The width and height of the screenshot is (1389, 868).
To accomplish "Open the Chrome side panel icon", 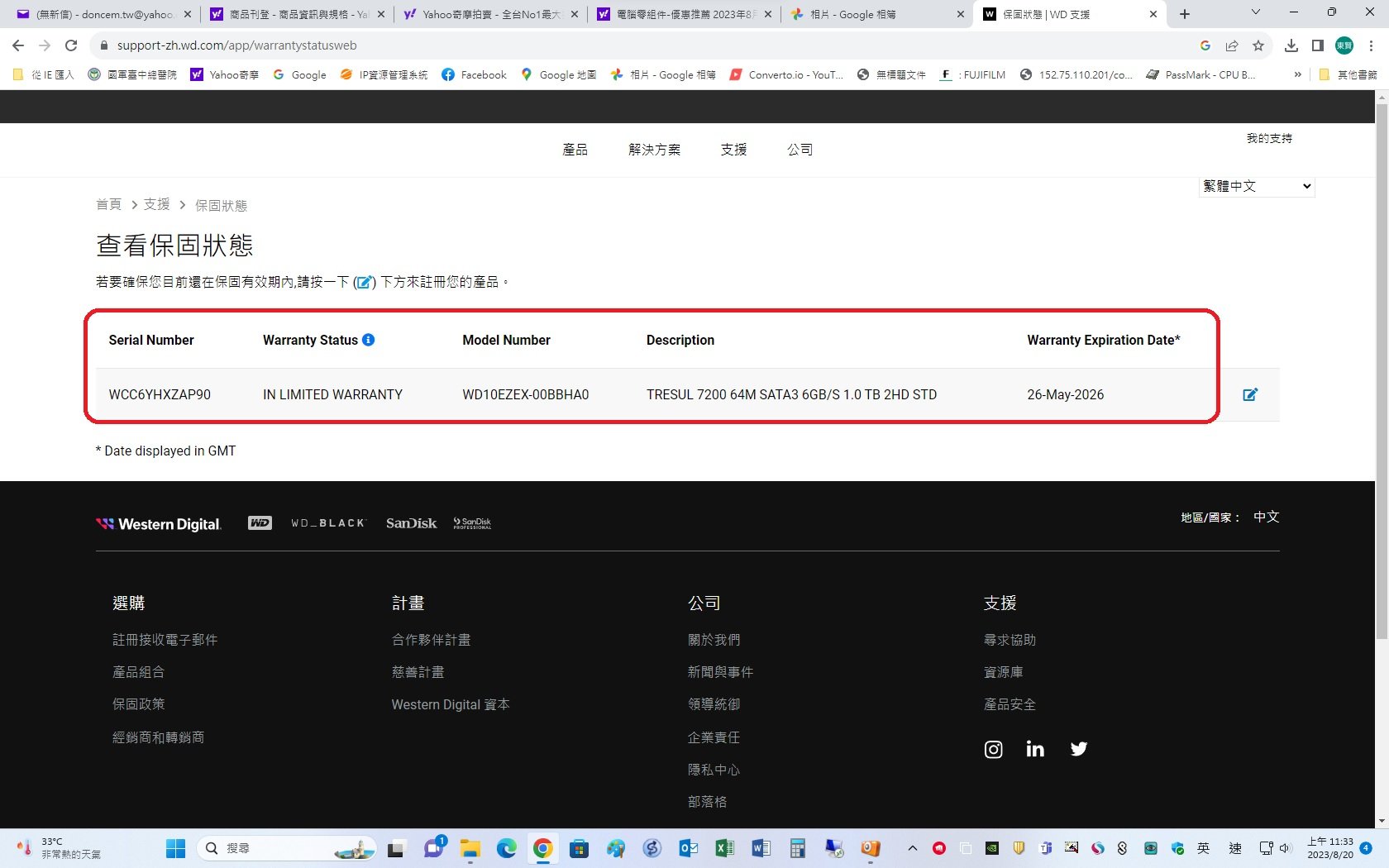I will (x=1318, y=45).
